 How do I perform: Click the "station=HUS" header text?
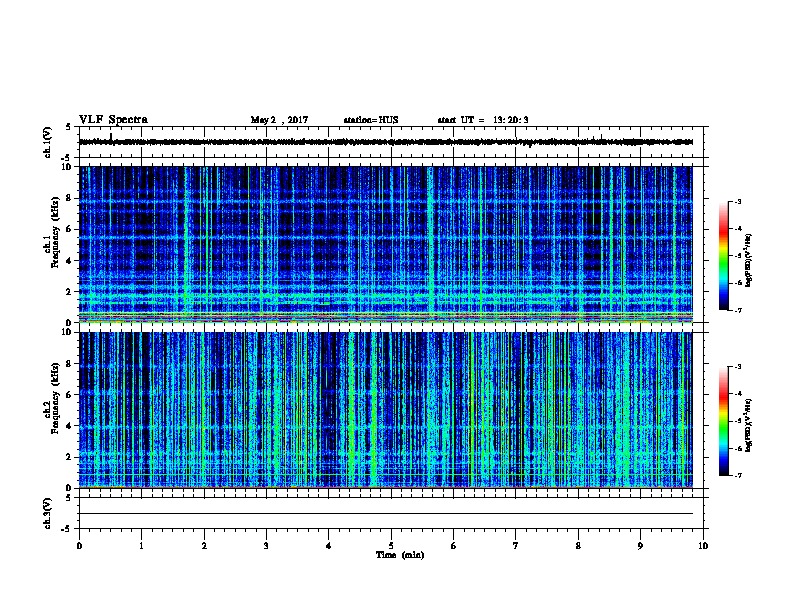pyautogui.click(x=371, y=120)
